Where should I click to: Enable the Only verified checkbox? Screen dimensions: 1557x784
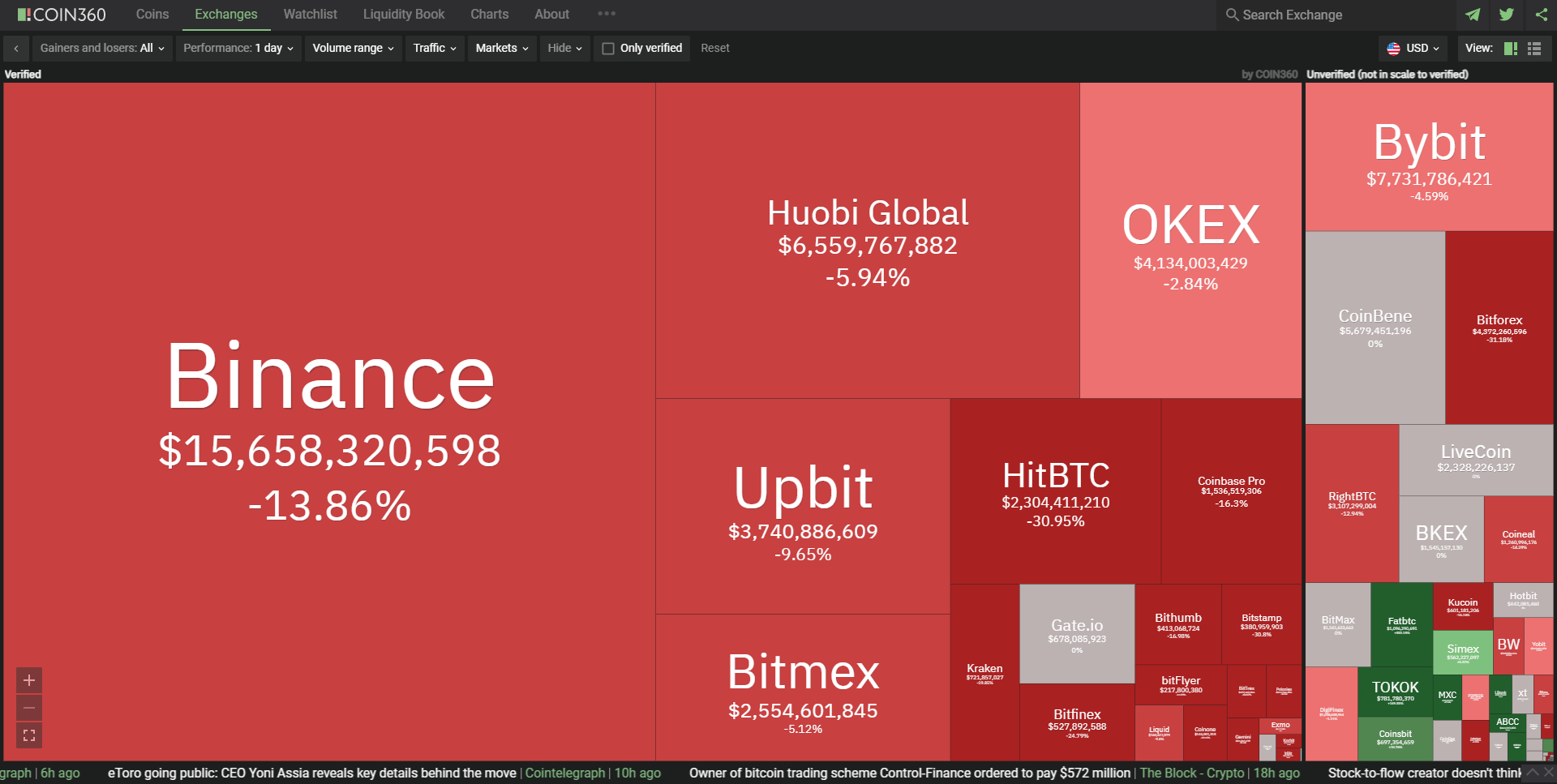(x=608, y=49)
